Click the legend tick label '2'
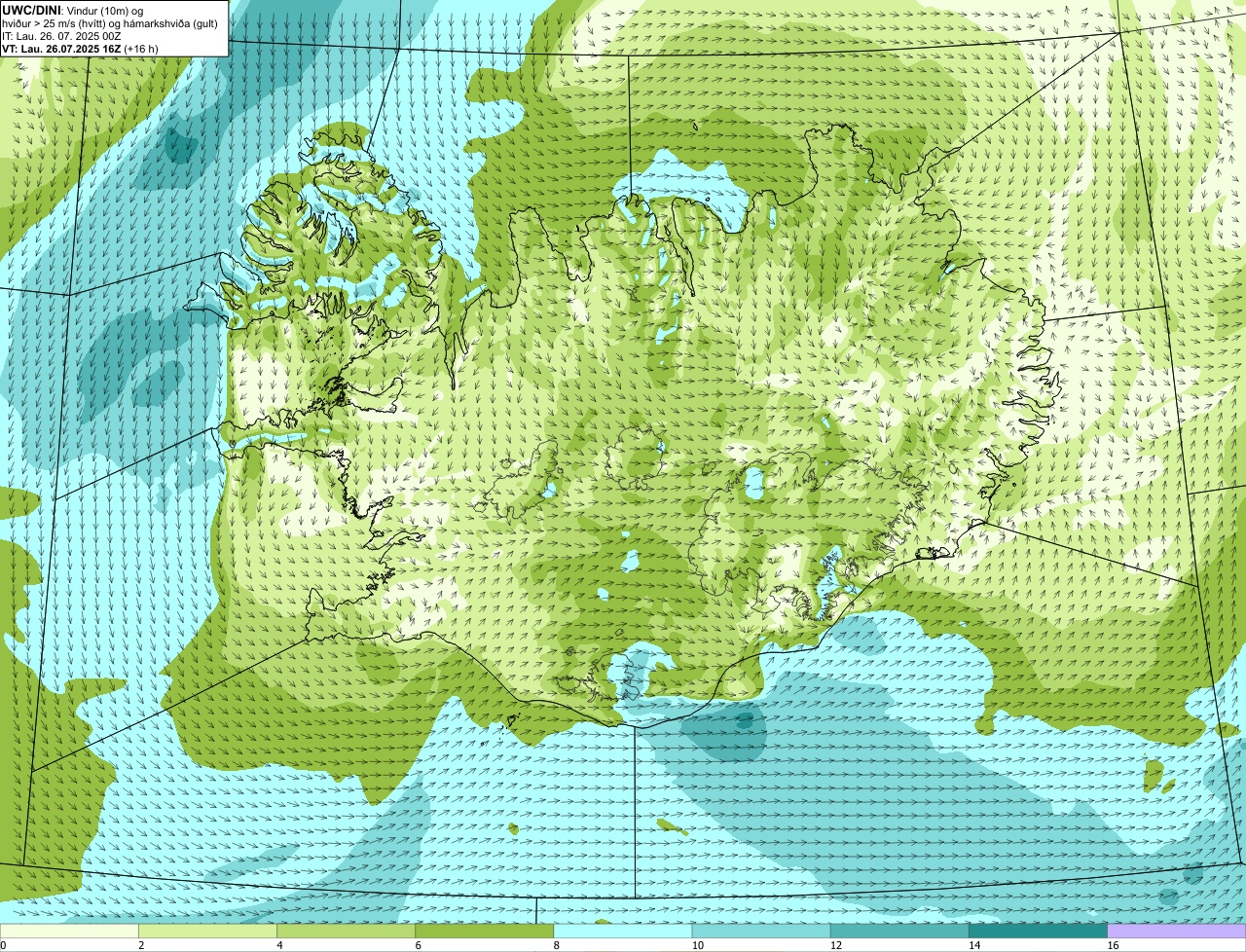Image resolution: width=1246 pixels, height=952 pixels. [x=141, y=945]
